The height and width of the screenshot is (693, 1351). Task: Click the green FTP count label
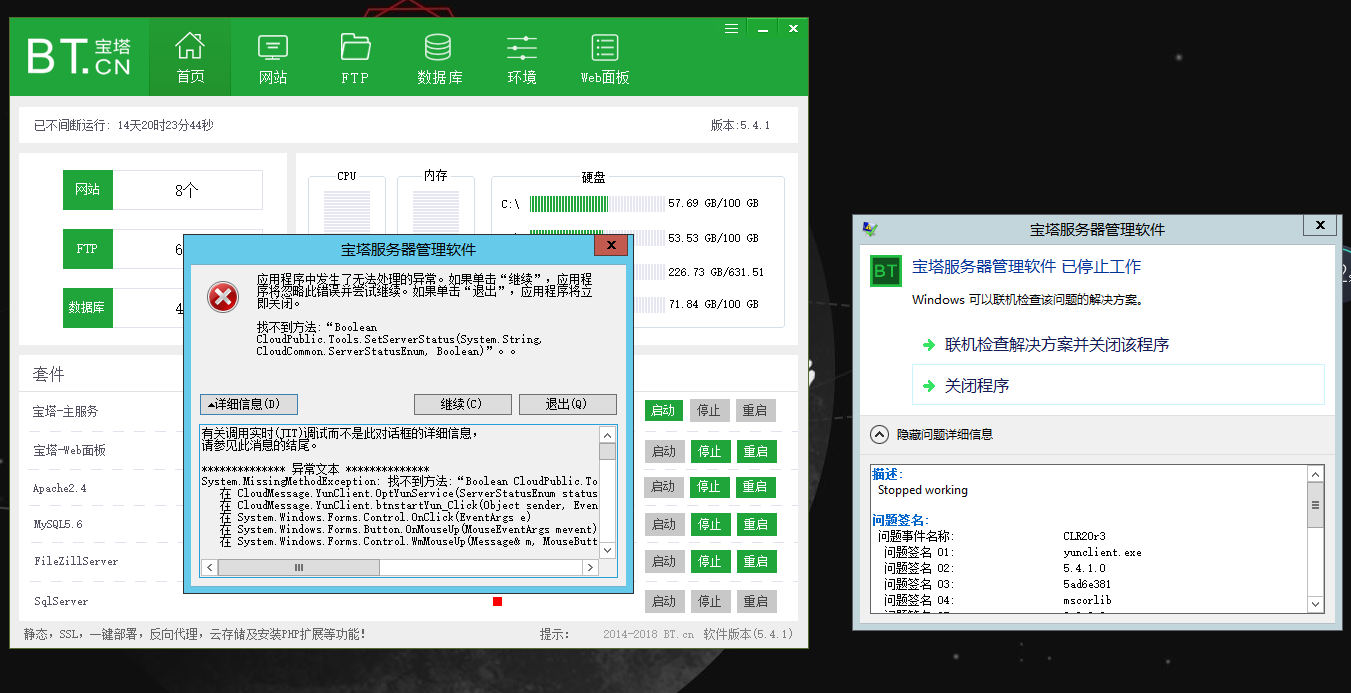88,249
